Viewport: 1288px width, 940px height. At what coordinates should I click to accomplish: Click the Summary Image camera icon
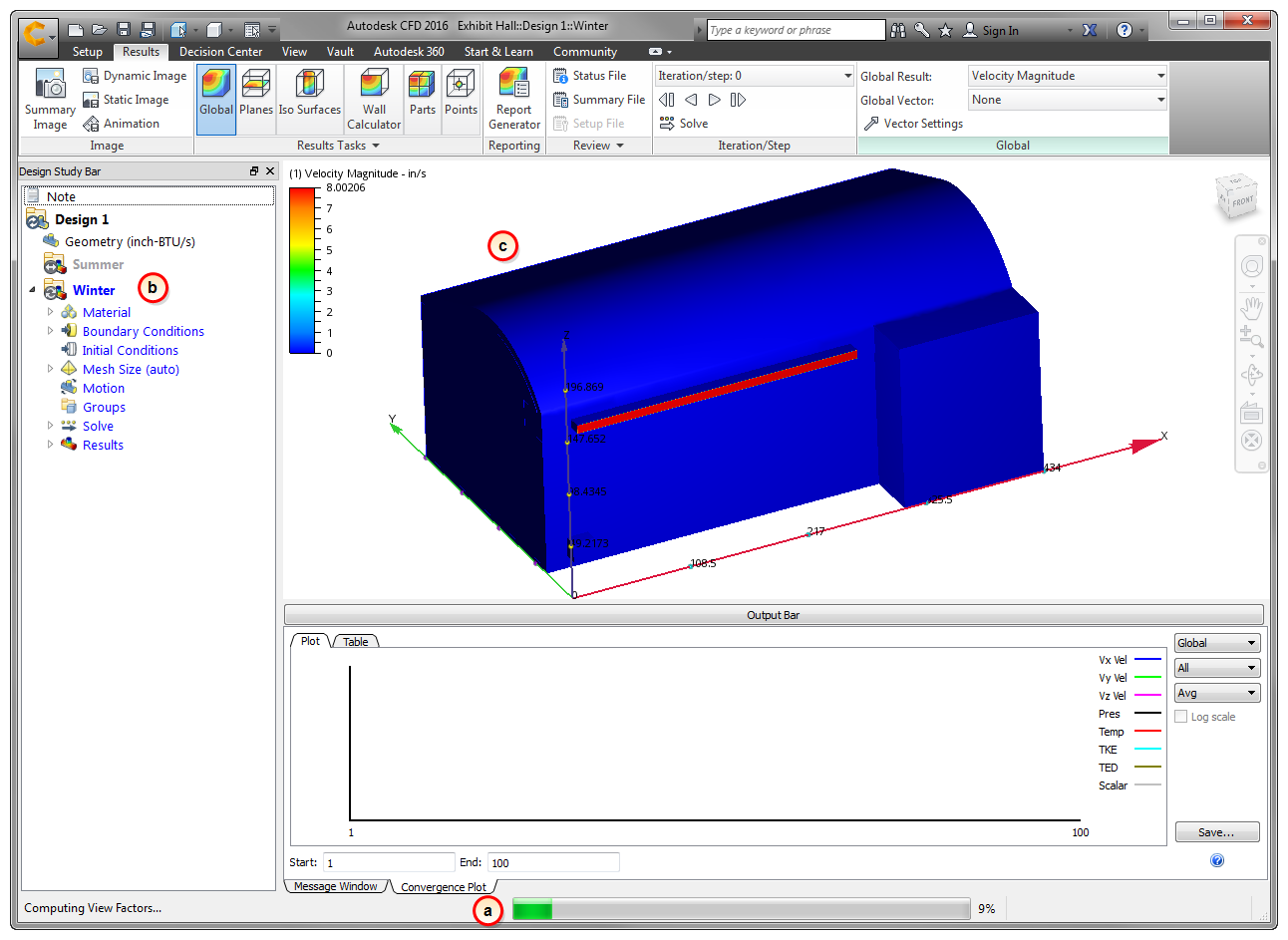[x=50, y=85]
